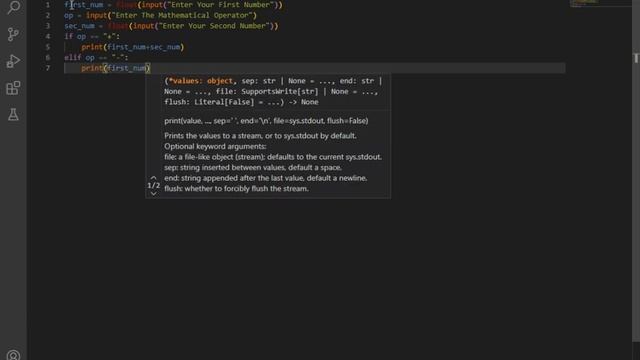Open the Extensions view
The width and height of the screenshot is (640, 360).
click(13, 88)
